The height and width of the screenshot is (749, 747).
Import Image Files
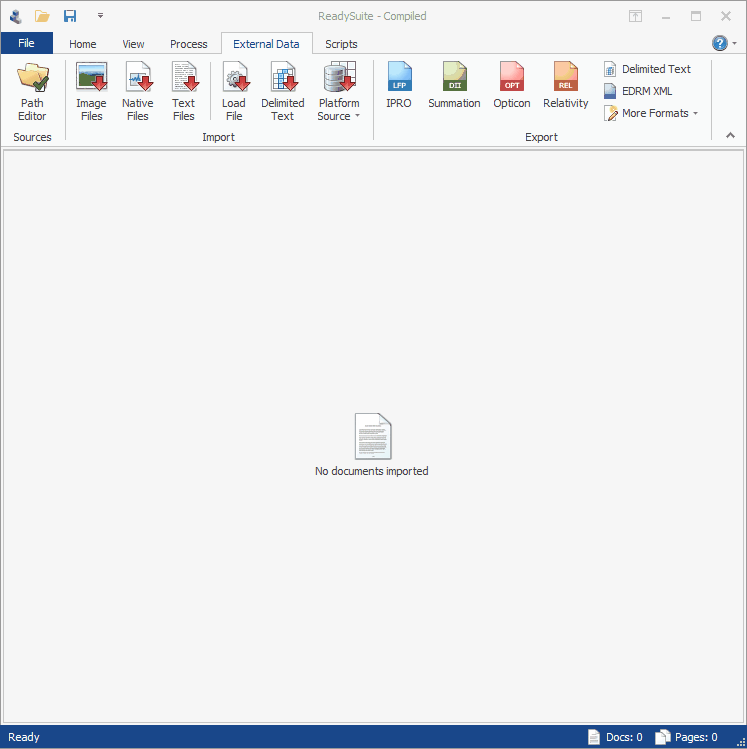click(91, 91)
